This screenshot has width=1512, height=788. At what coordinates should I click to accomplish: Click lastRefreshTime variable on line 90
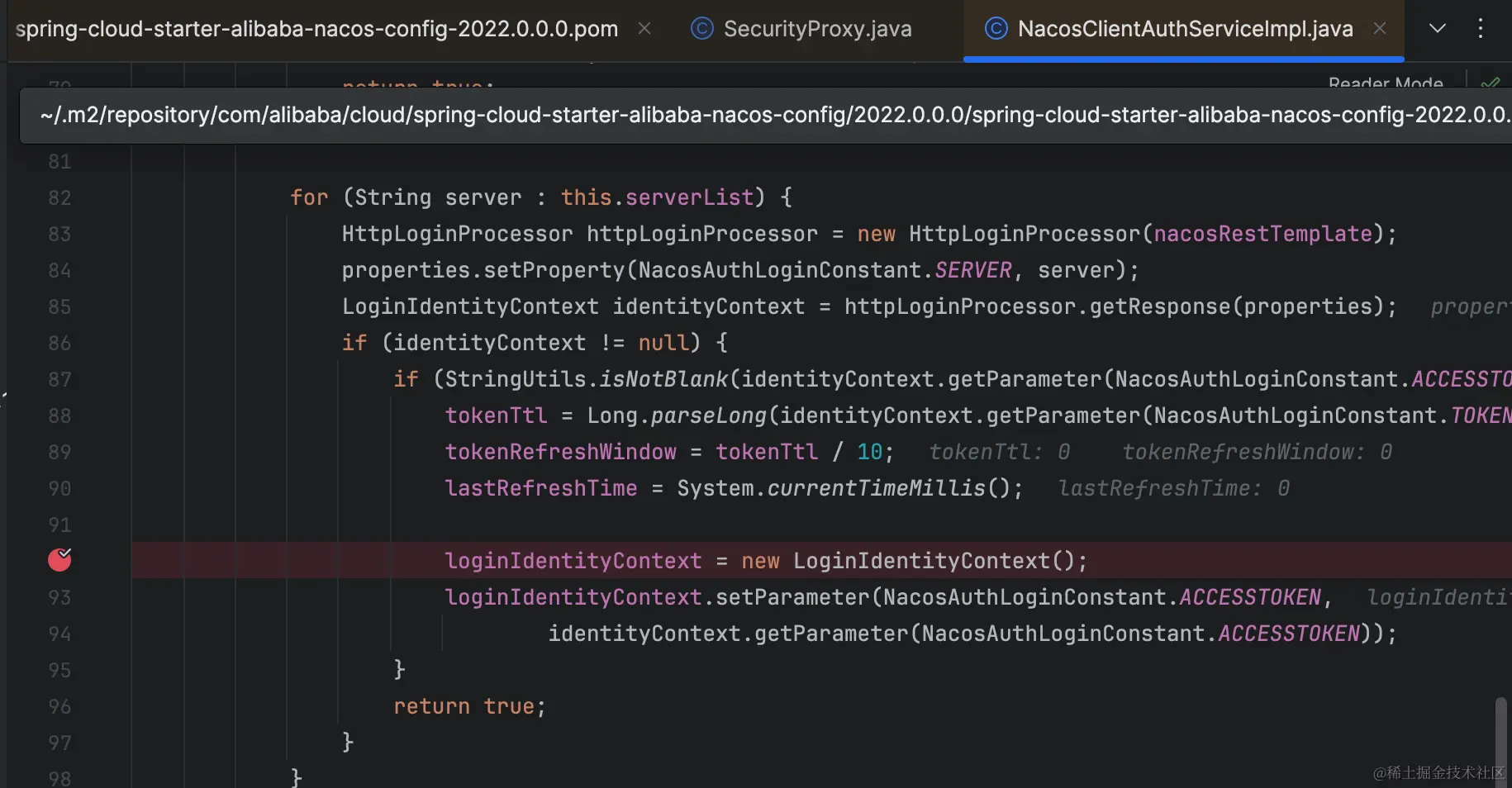click(541, 488)
